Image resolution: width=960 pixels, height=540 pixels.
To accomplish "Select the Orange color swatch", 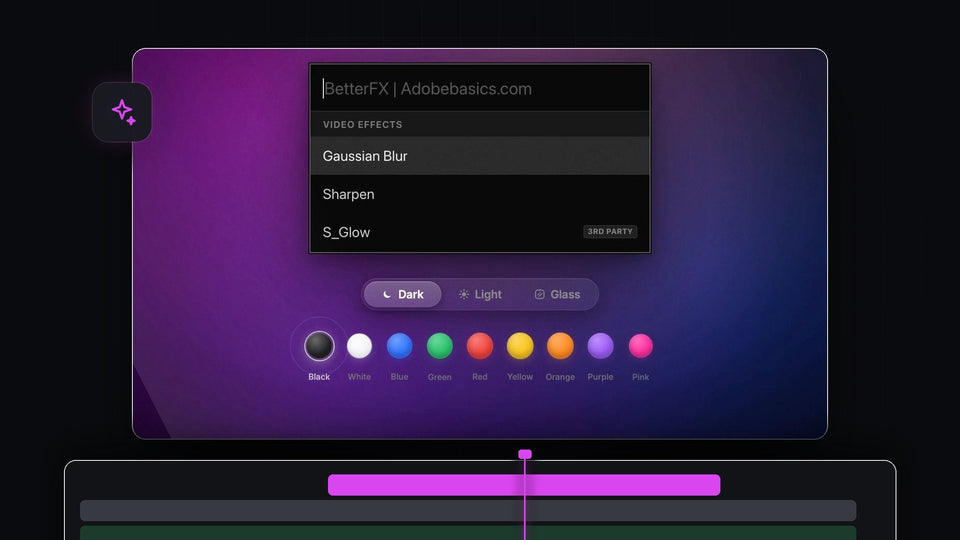I will point(560,346).
